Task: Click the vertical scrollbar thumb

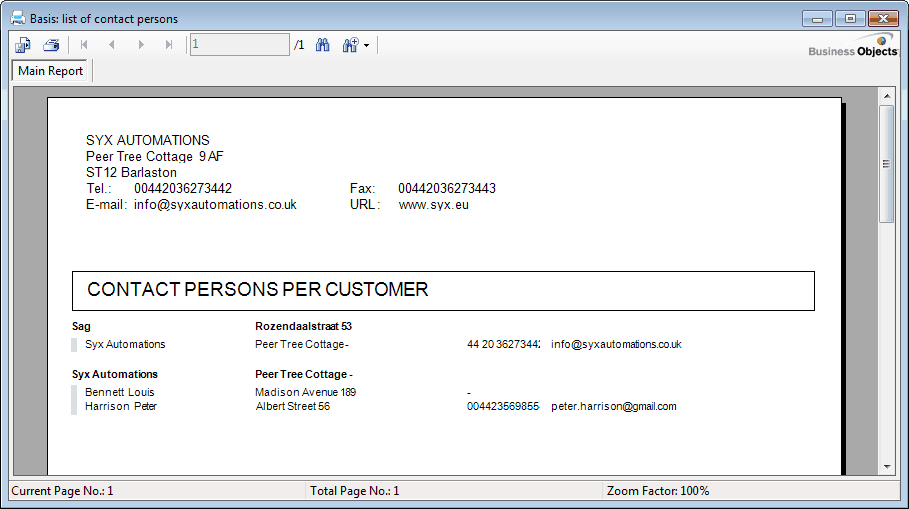Action: pos(886,163)
